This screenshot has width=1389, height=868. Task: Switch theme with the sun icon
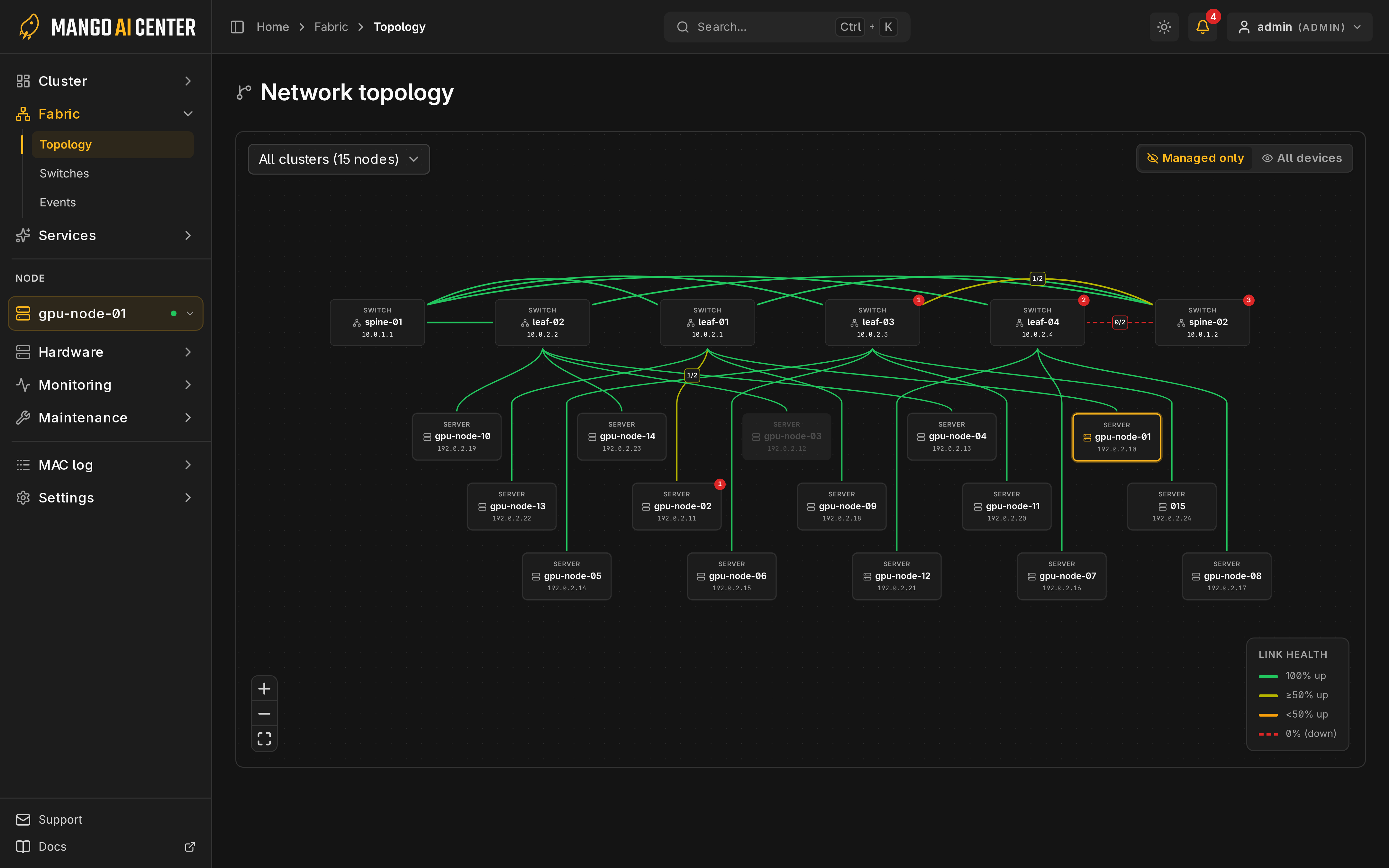point(1164,27)
